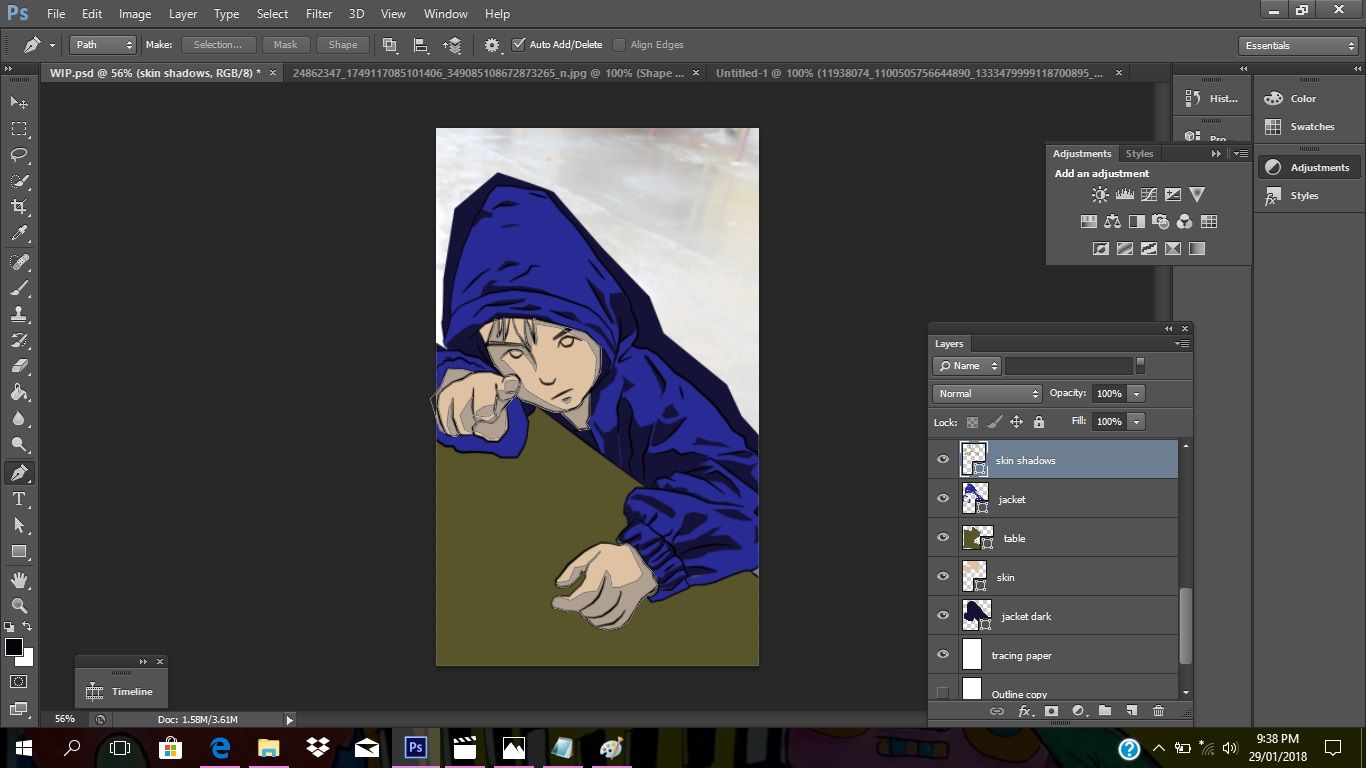Toggle Auto Add/Delete checkbox
Screen dimensions: 1366x768
coord(518,45)
